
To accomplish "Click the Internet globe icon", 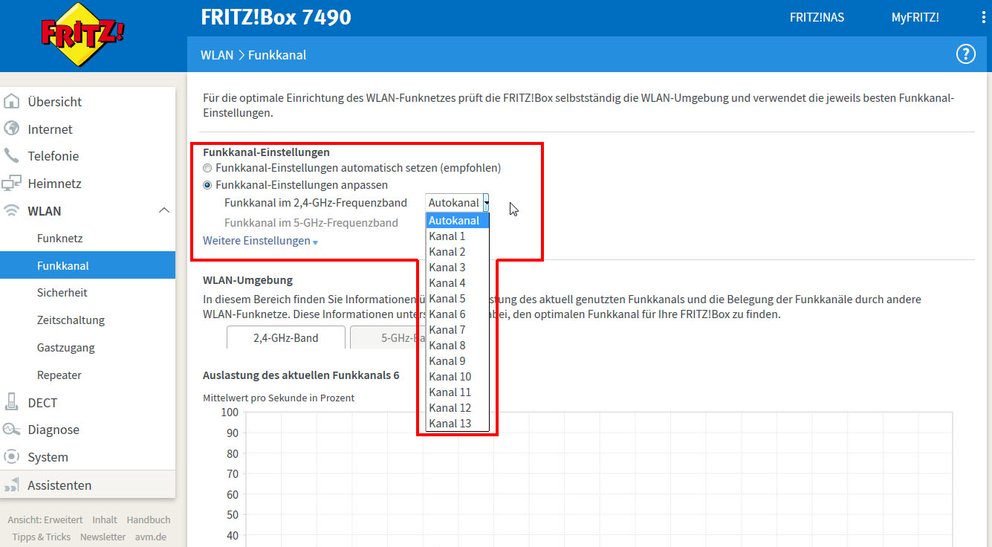I will pyautogui.click(x=11, y=128).
